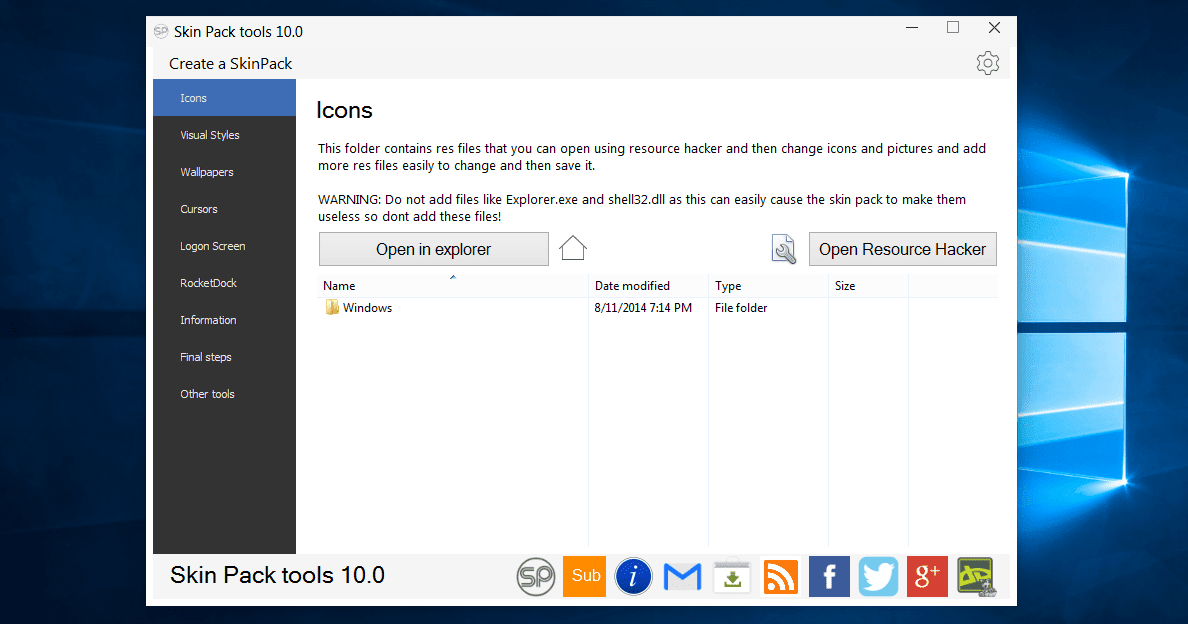
Task: Click the Open Resource Hacker button
Action: (902, 249)
